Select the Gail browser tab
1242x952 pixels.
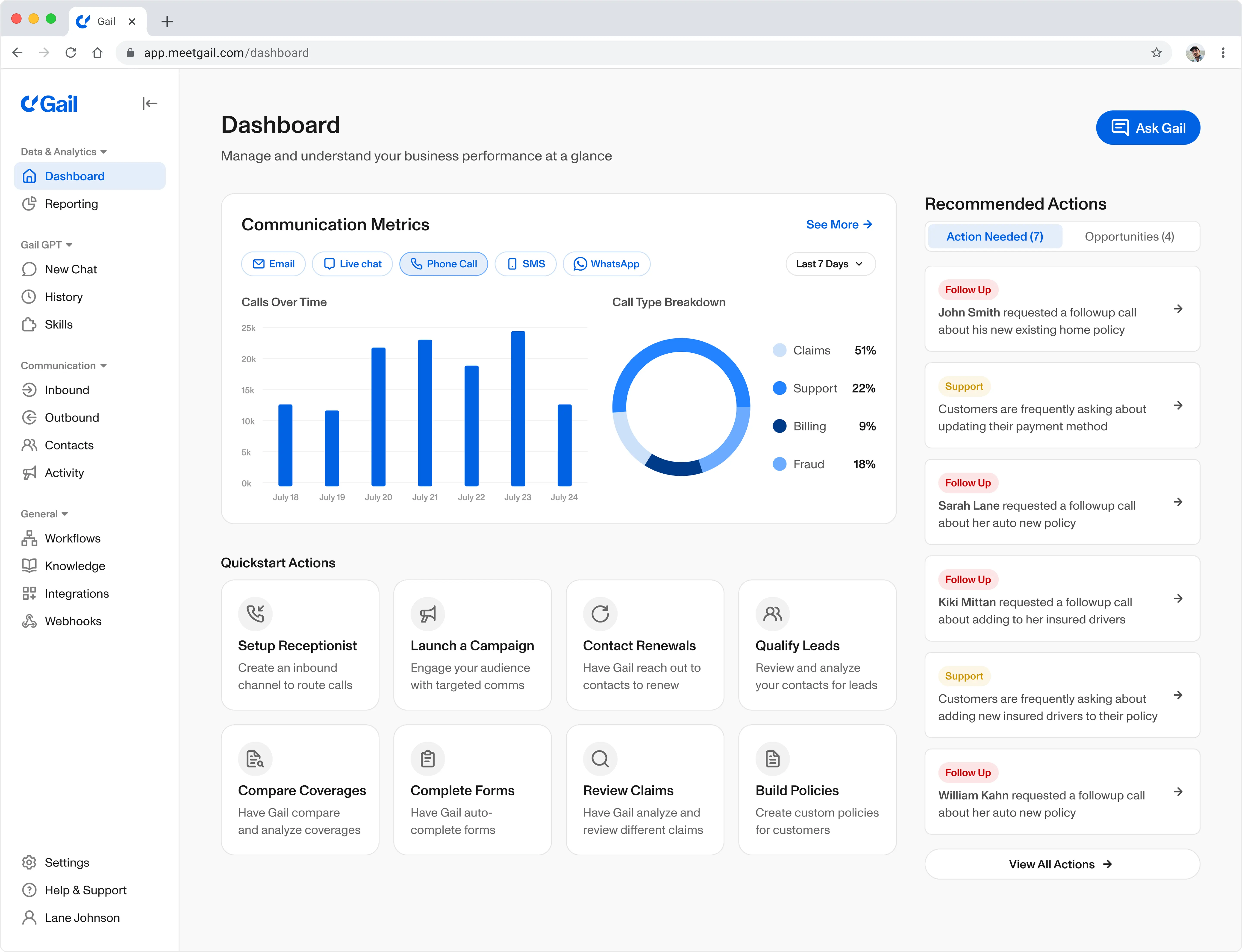(x=107, y=22)
